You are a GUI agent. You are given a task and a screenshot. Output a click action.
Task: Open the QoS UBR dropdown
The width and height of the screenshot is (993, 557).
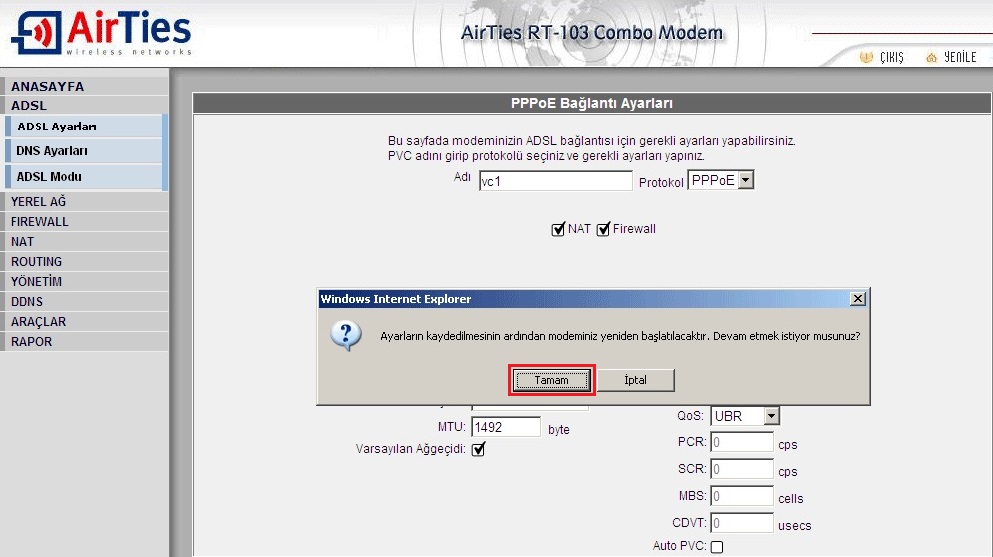(x=769, y=416)
